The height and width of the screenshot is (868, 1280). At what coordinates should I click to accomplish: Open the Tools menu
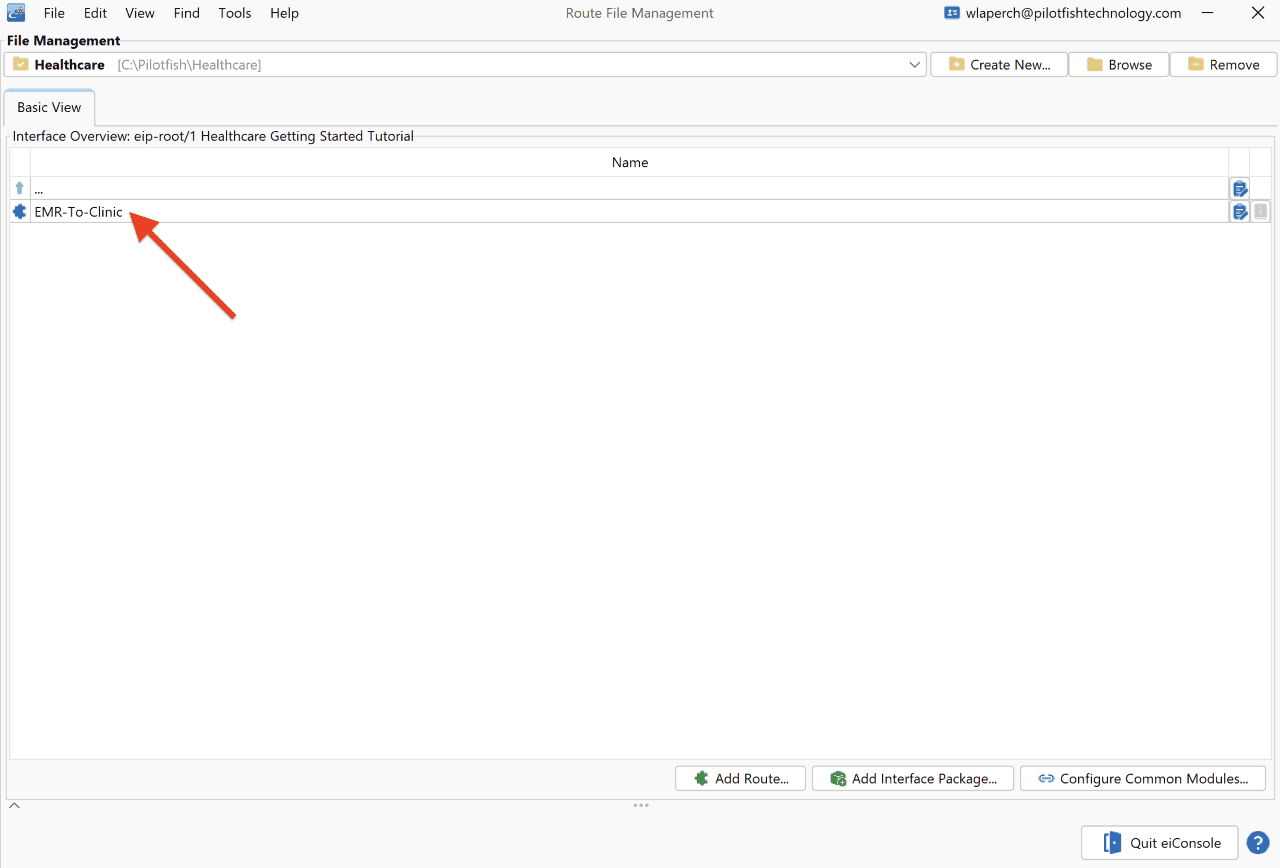pos(235,13)
